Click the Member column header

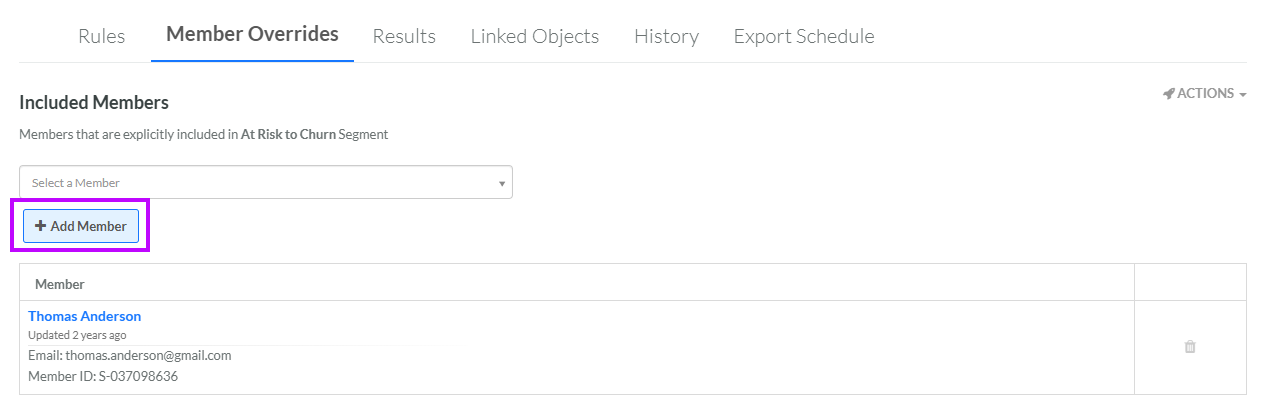(x=60, y=284)
